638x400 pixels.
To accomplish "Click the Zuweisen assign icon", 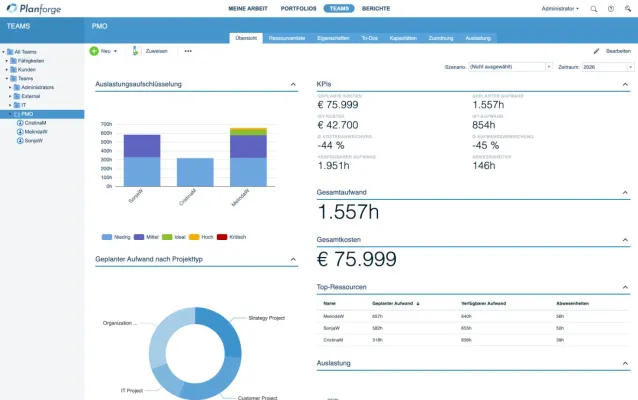I will pyautogui.click(x=136, y=51).
